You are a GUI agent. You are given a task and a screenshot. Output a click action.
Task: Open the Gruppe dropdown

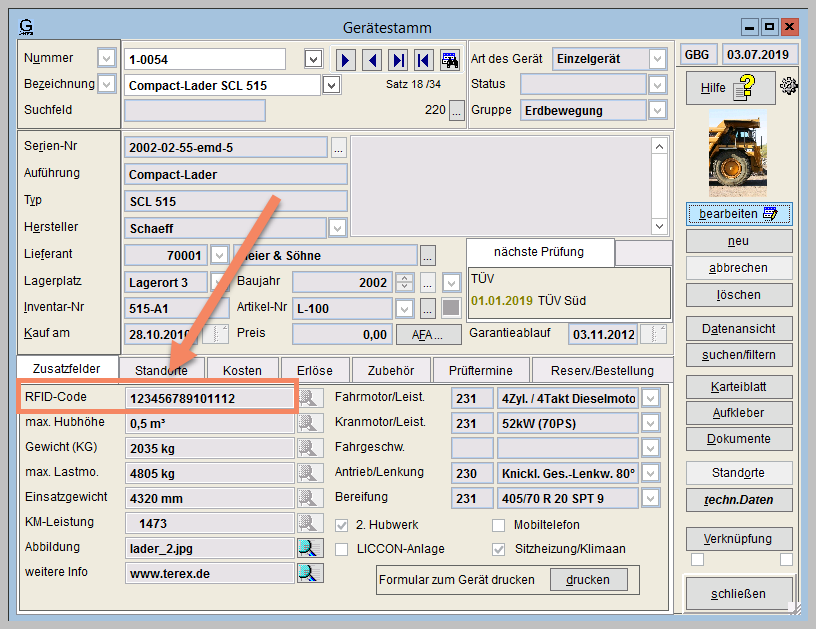[x=657, y=110]
